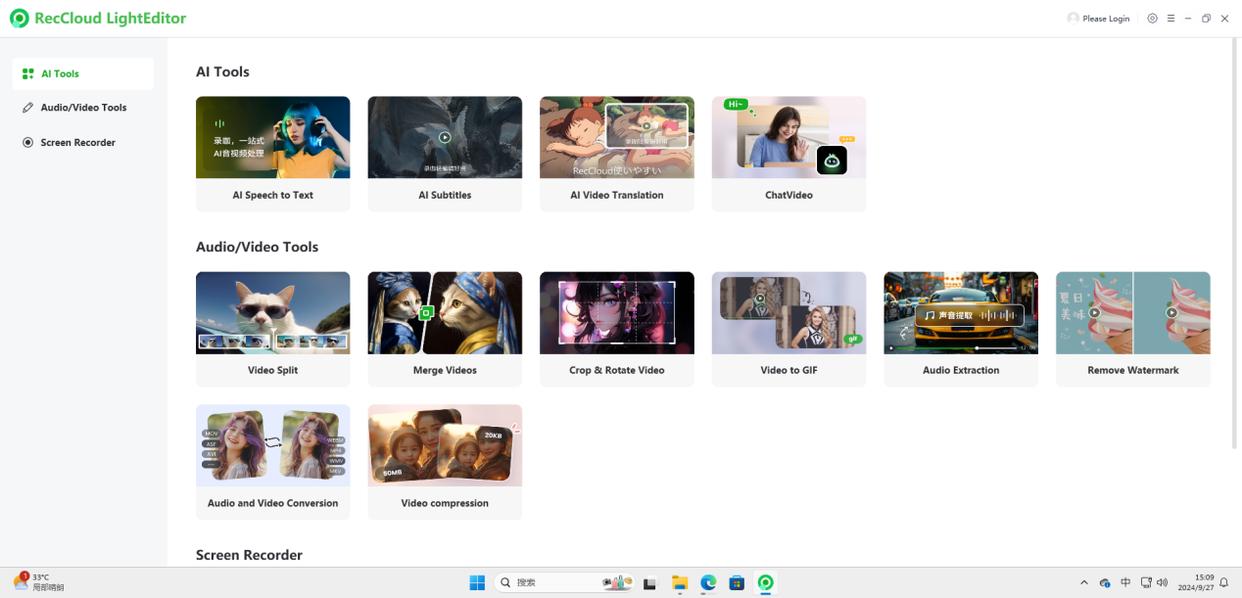Screen dimensions: 1242x598
Task: Open the Remove Watermark tool
Action: [1133, 328]
